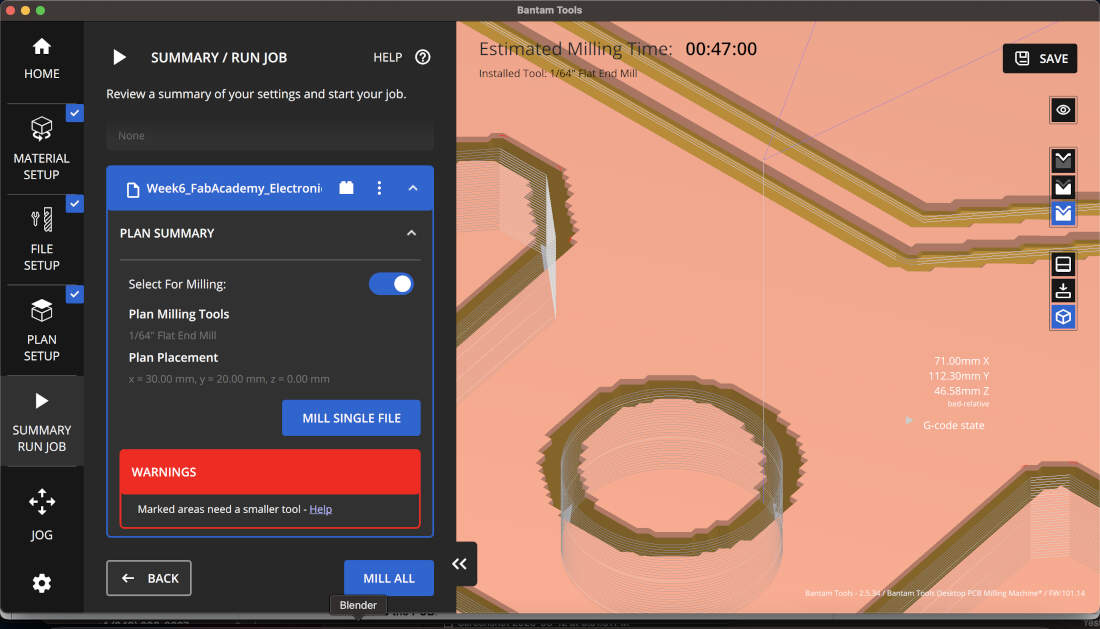This screenshot has width=1100, height=629.
Task: Click the Summary / Run Job play icon
Action: (119, 58)
